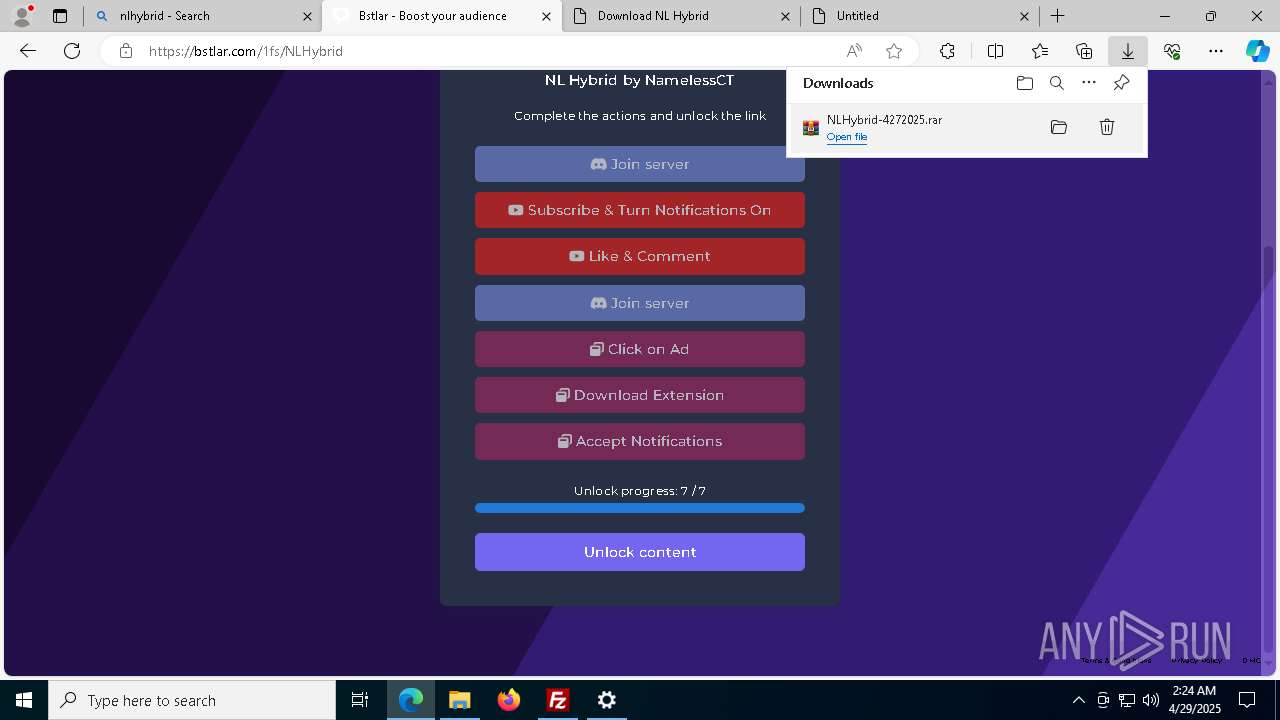1280x720 pixels.
Task: Open the Favorites list icon
Action: 1040,51
